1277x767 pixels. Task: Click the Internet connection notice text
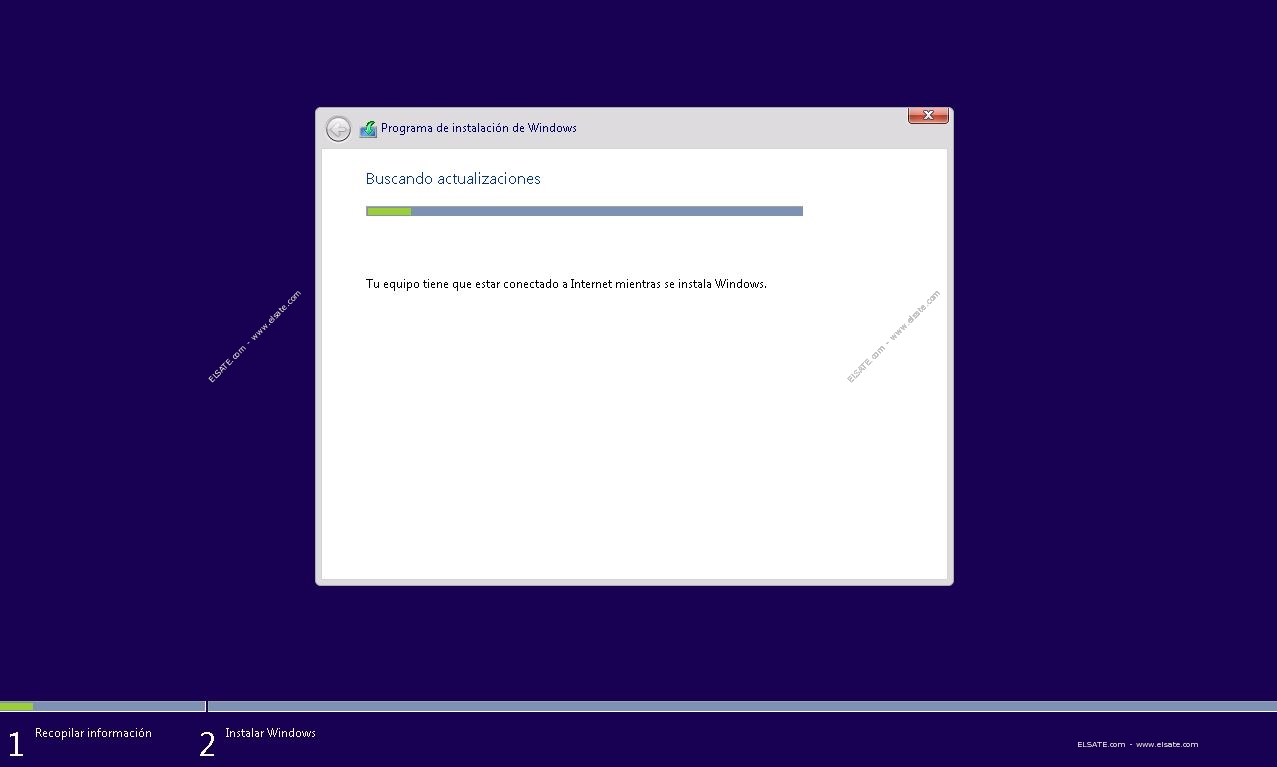tap(566, 284)
